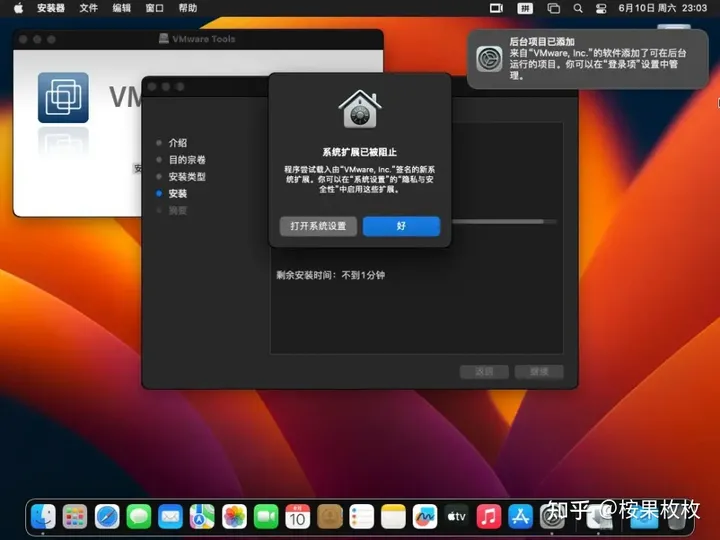
Task: Open the 安装器 menu
Action: [x=51, y=8]
